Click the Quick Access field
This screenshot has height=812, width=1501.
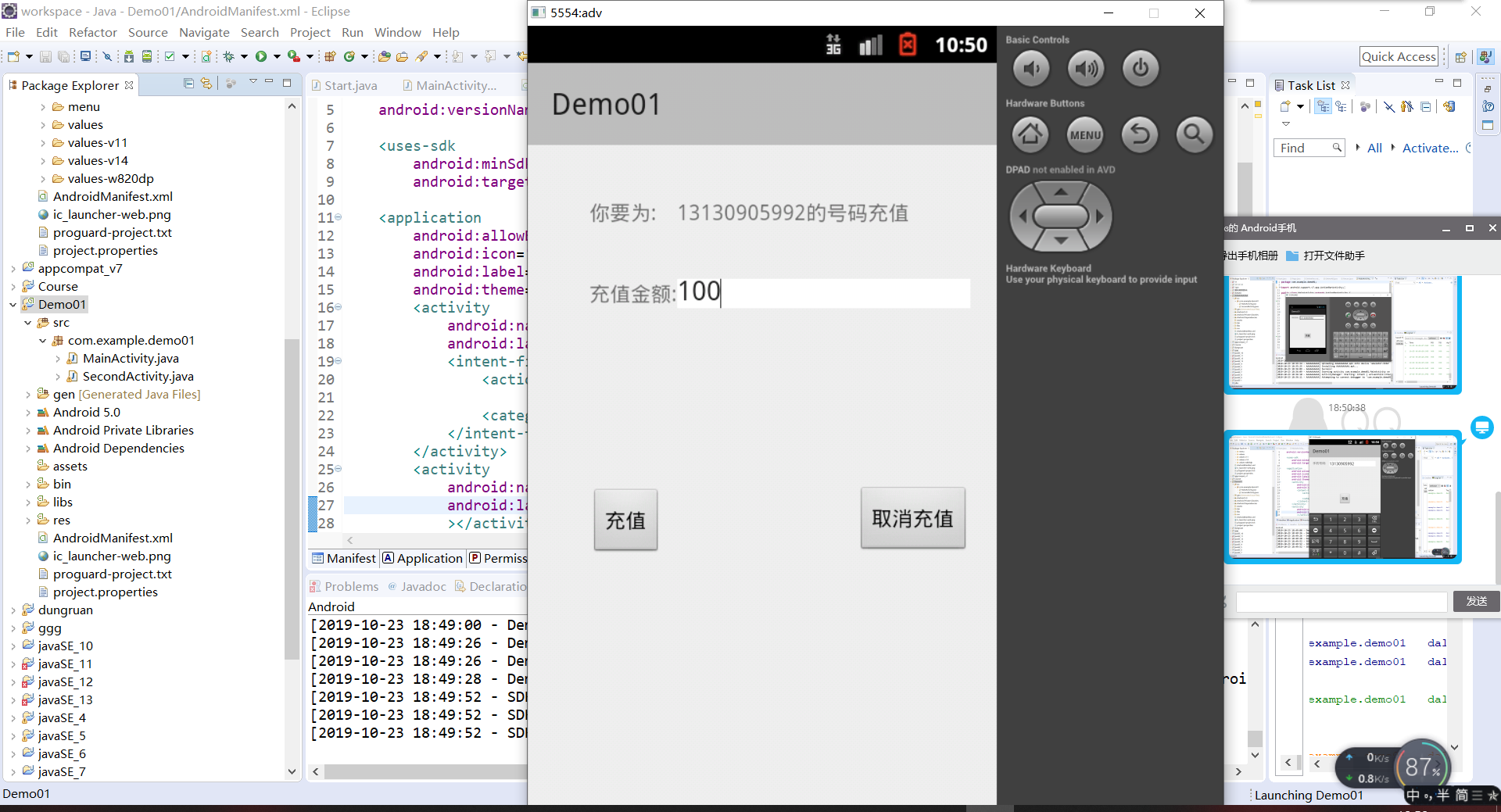tap(1399, 56)
